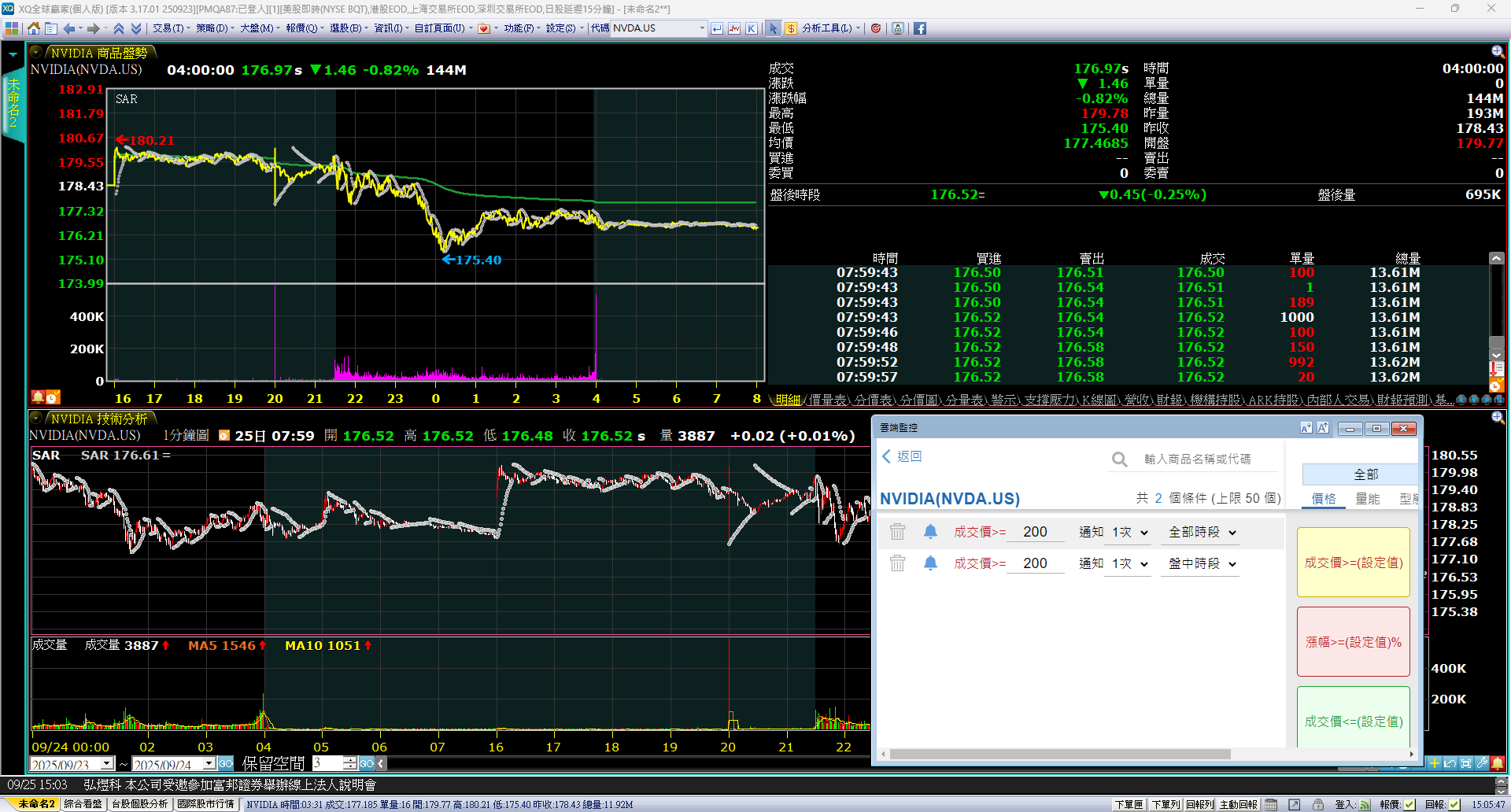The width and height of the screenshot is (1511, 812).
Task: Click the 返回 back link
Action: [902, 456]
